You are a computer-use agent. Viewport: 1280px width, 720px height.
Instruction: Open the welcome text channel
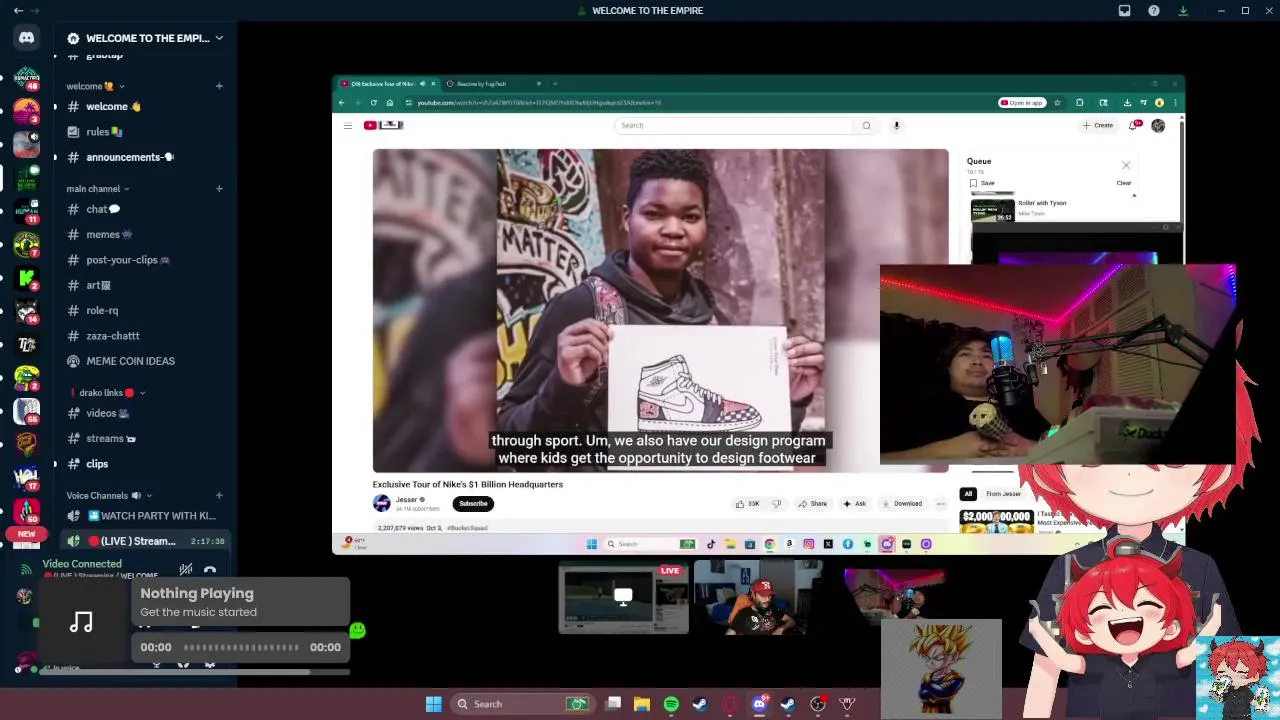click(145, 107)
